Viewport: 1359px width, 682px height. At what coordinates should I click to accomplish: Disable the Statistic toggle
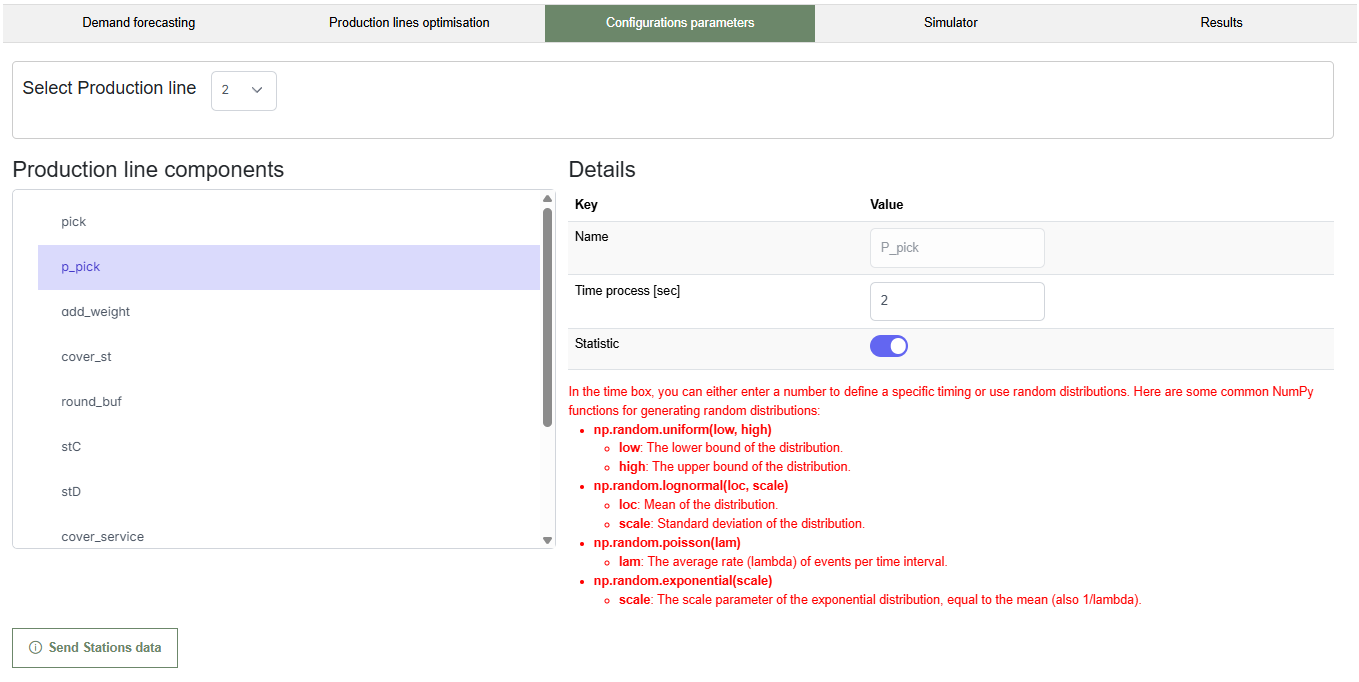pyautogui.click(x=888, y=345)
